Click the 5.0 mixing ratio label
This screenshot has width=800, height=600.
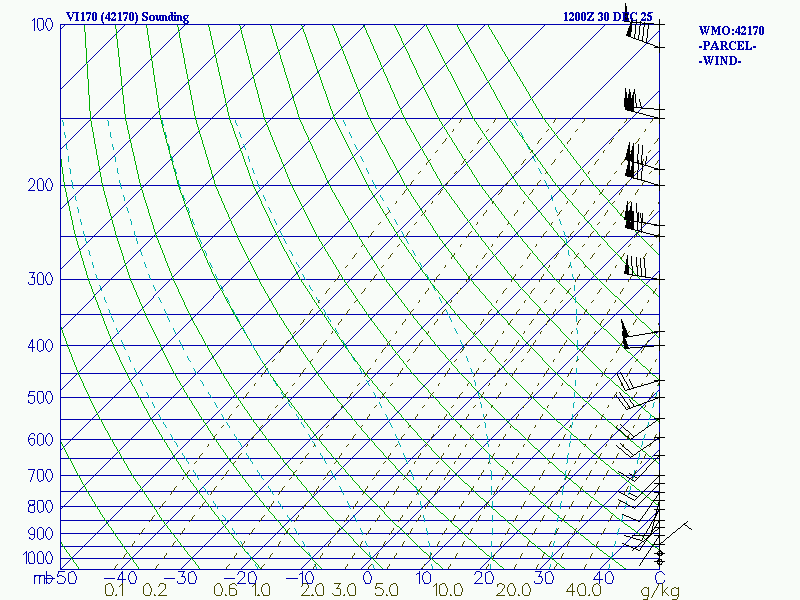(386, 591)
